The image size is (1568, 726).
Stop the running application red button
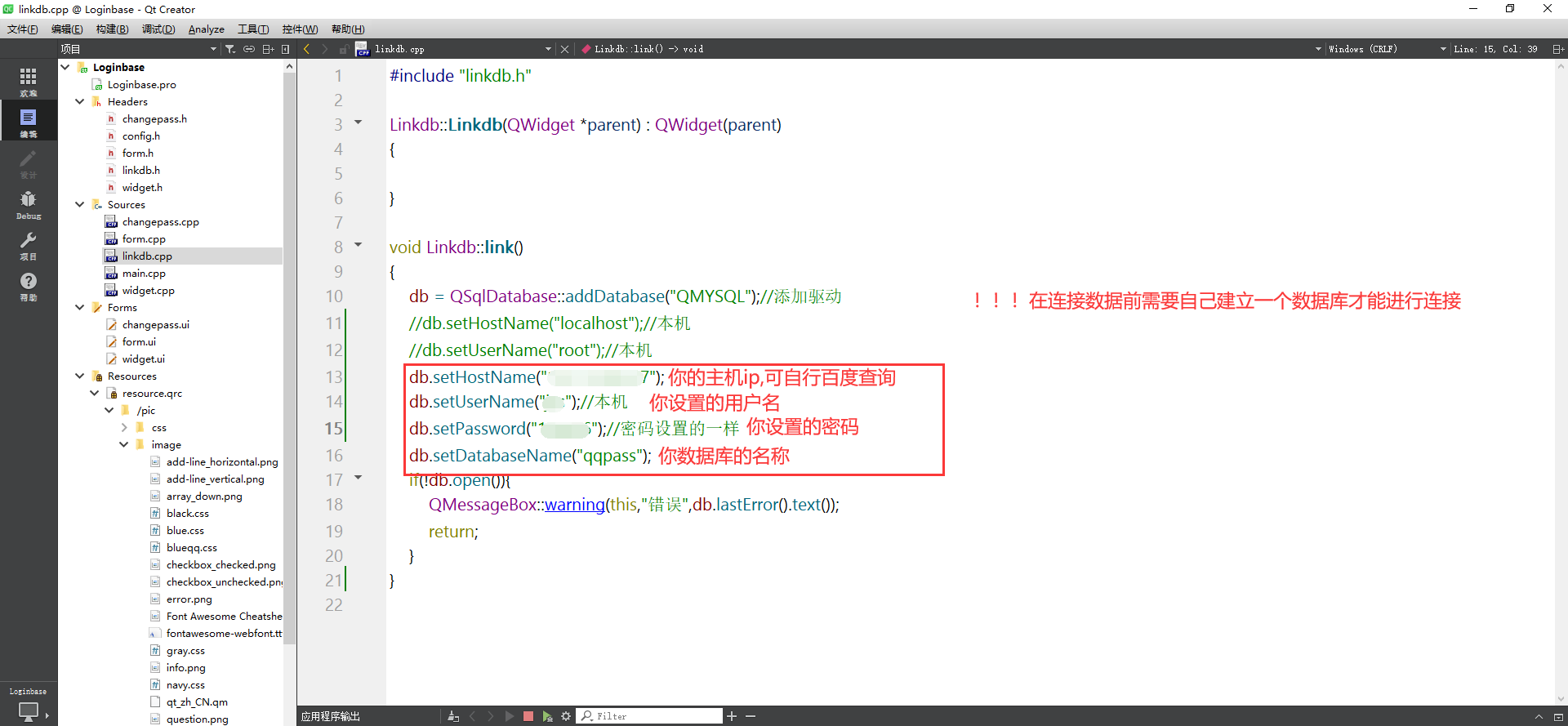[528, 716]
